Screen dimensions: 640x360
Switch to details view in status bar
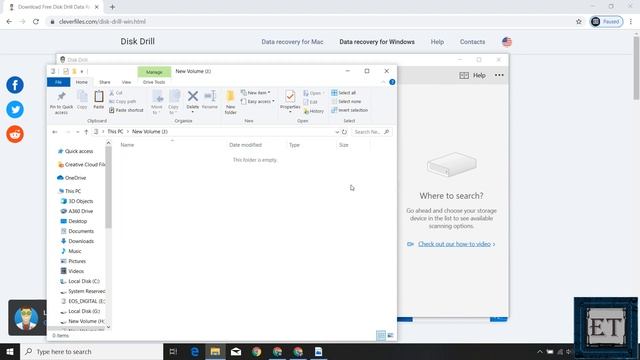tap(381, 336)
